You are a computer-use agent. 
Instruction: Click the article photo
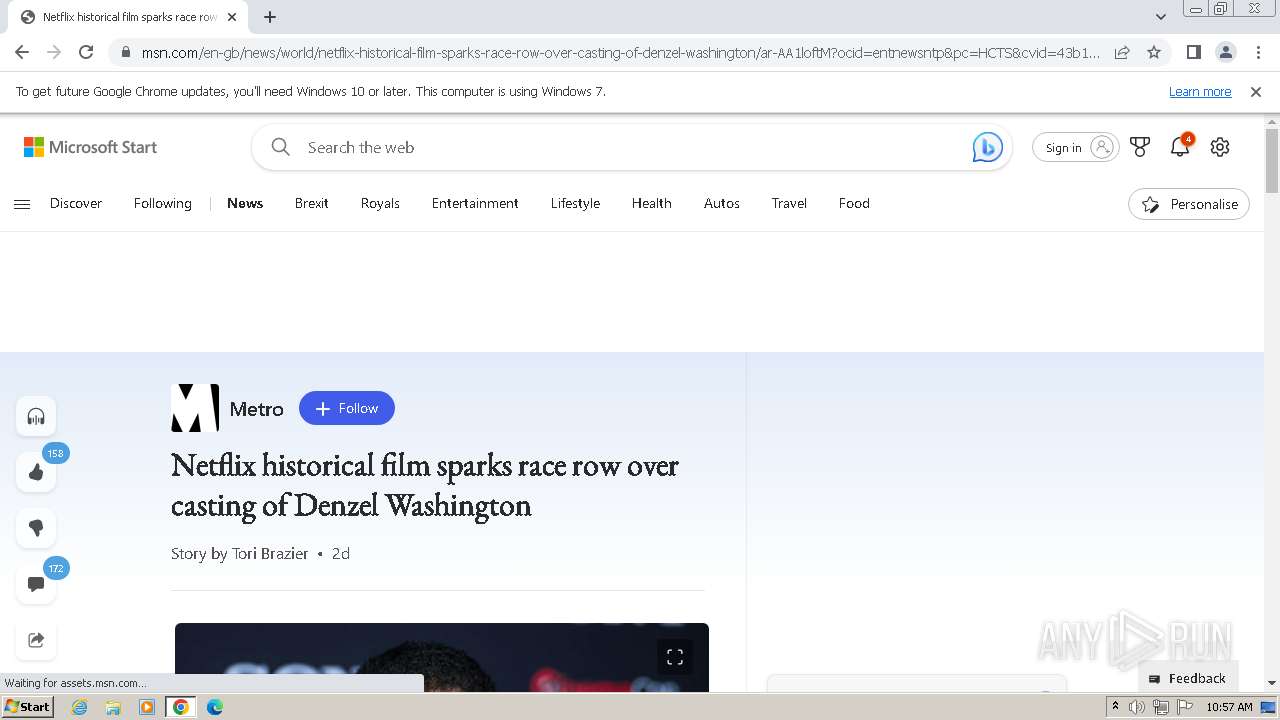pyautogui.click(x=442, y=658)
